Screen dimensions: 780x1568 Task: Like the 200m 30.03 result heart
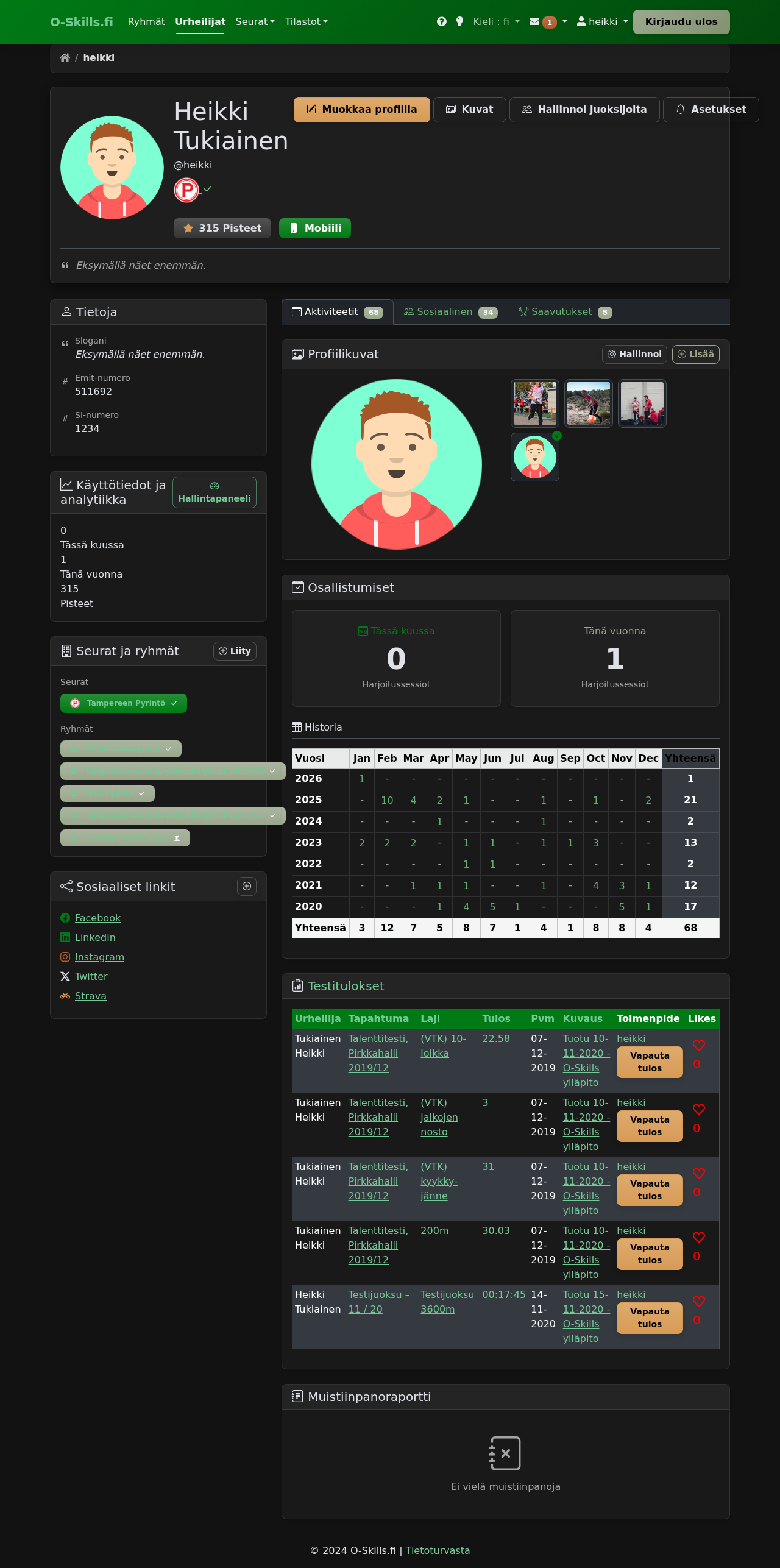(x=699, y=1238)
